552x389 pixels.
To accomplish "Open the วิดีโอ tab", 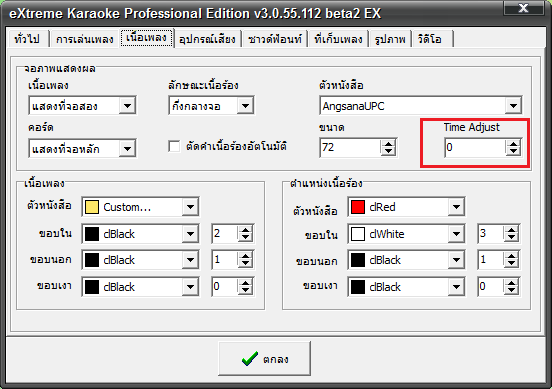I will click(432, 39).
